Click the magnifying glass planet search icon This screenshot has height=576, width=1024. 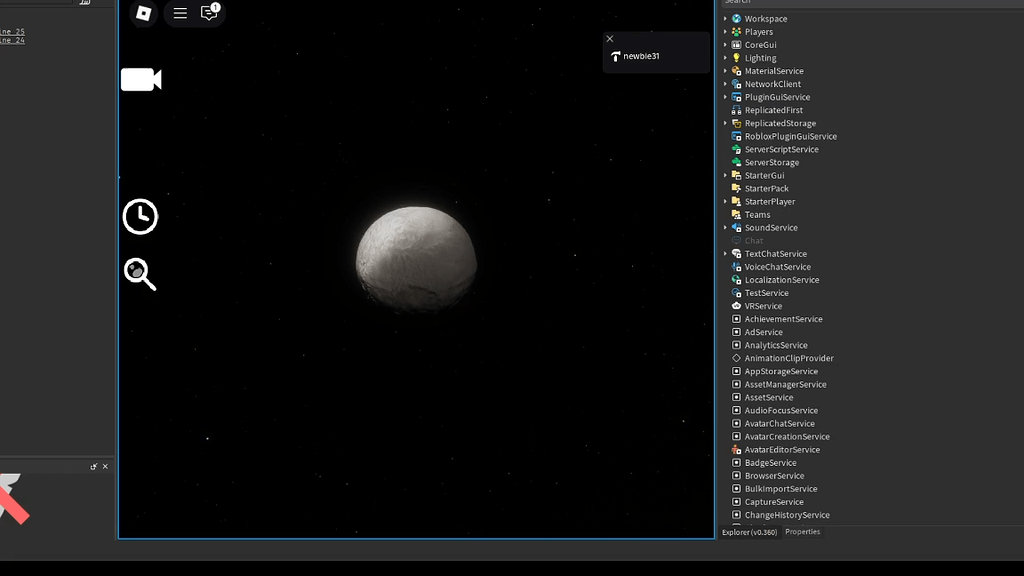pos(140,274)
